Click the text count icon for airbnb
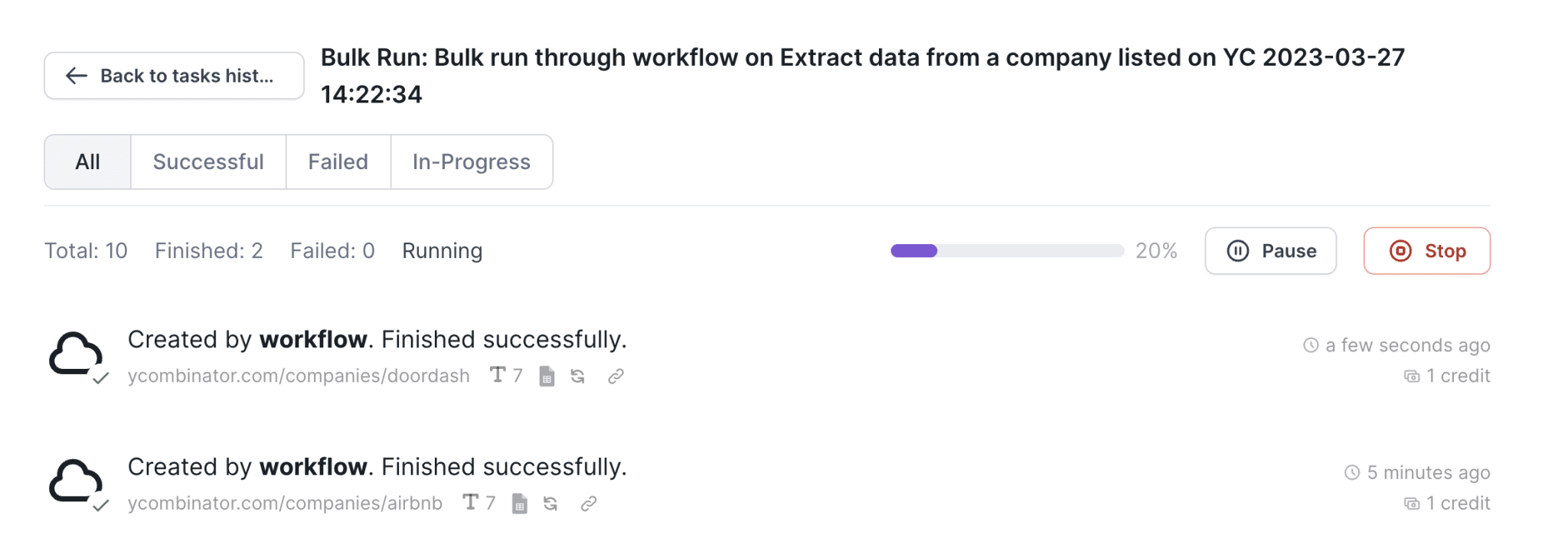The height and width of the screenshot is (548, 1568). (471, 503)
